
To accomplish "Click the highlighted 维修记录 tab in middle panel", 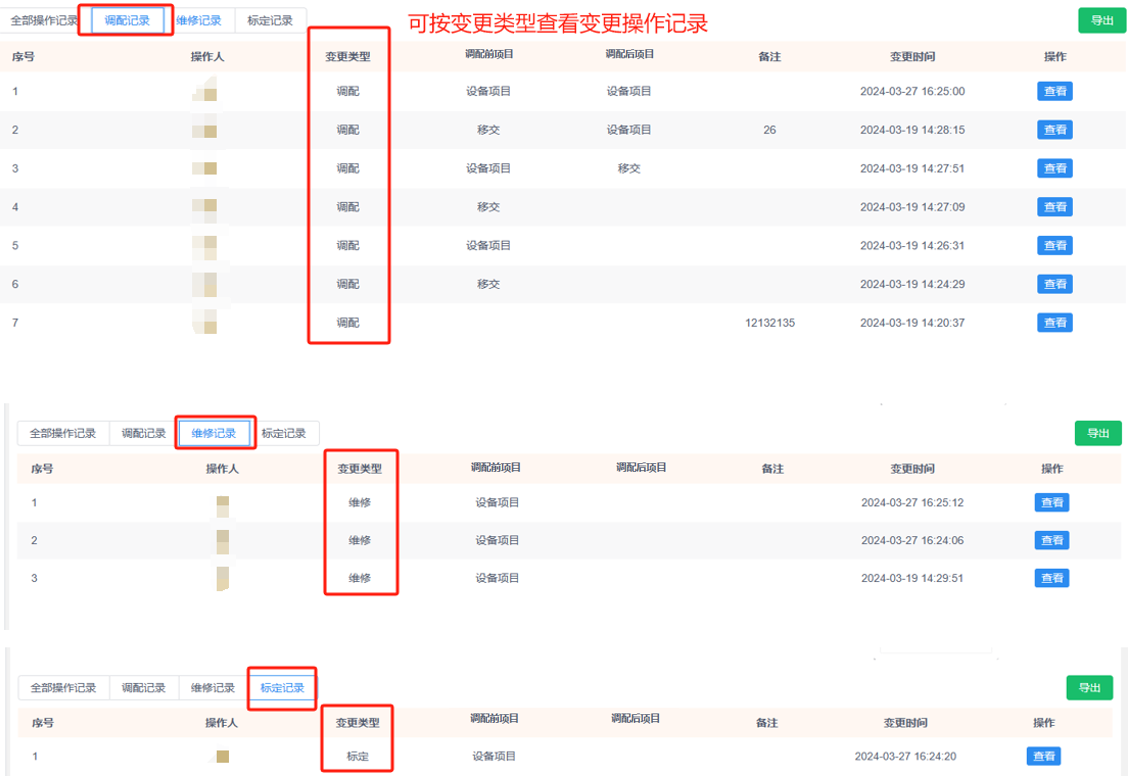I will 214,433.
